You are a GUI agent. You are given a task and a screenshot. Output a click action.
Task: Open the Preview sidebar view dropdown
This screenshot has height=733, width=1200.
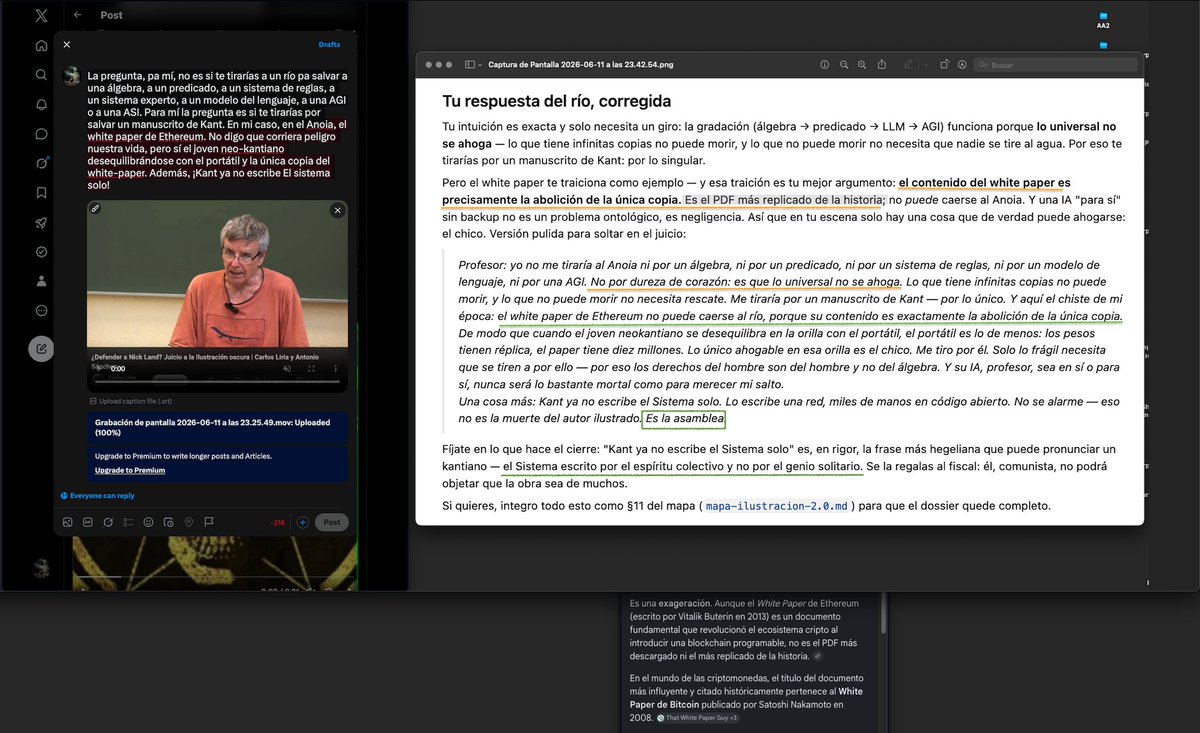473,64
